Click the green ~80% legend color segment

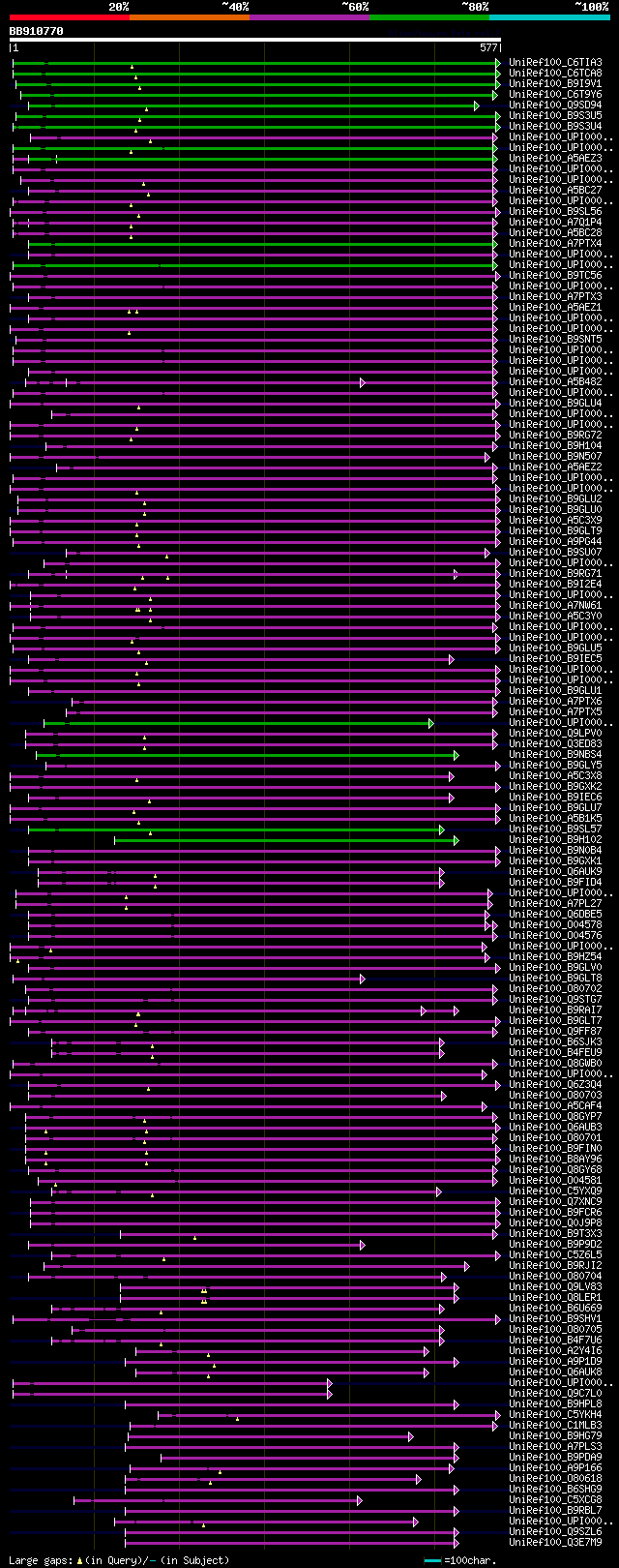(x=428, y=17)
